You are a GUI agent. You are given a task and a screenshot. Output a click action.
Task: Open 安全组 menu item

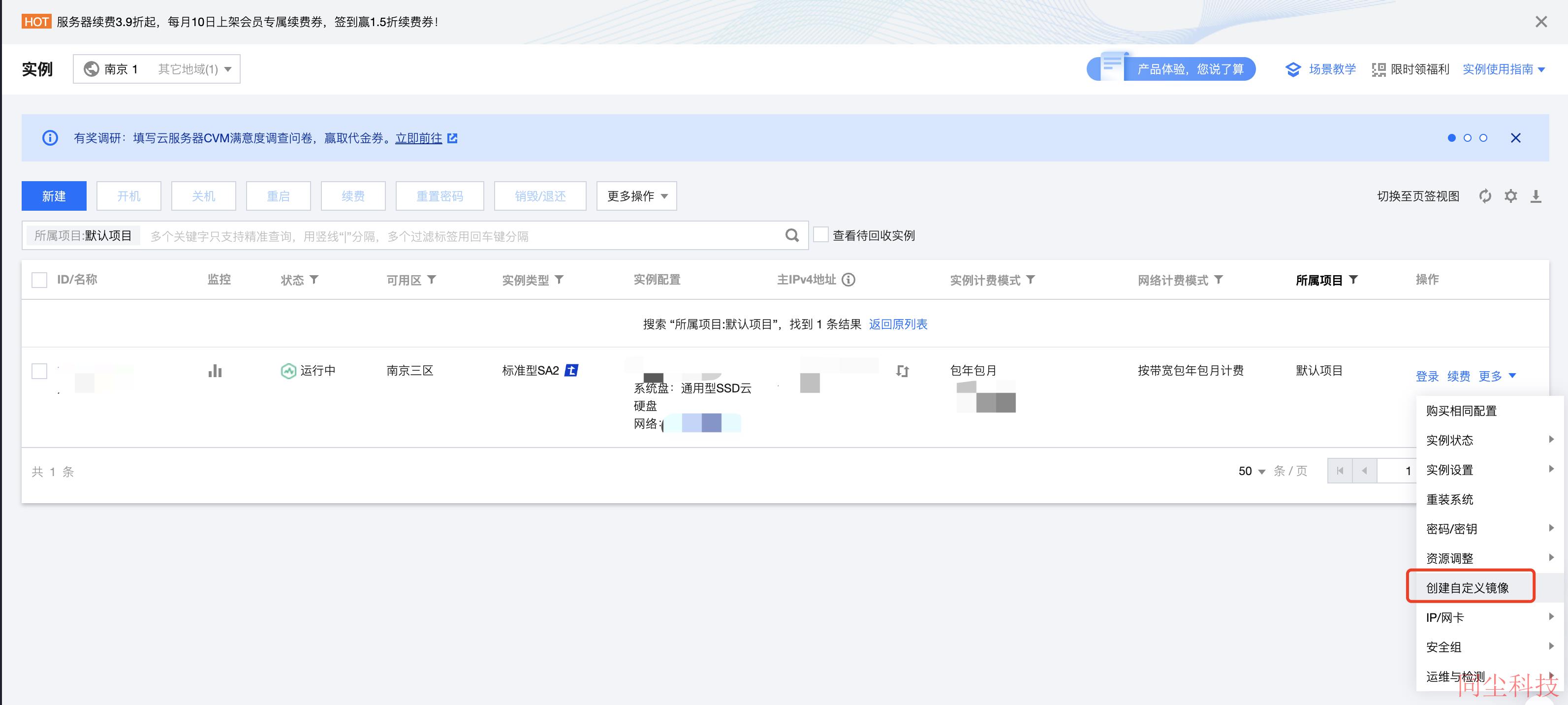1490,647
